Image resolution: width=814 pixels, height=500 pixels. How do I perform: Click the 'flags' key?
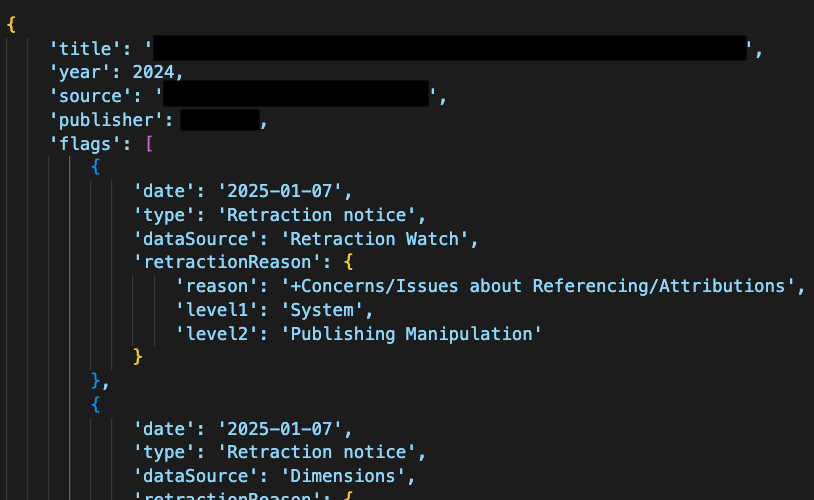click(x=83, y=144)
